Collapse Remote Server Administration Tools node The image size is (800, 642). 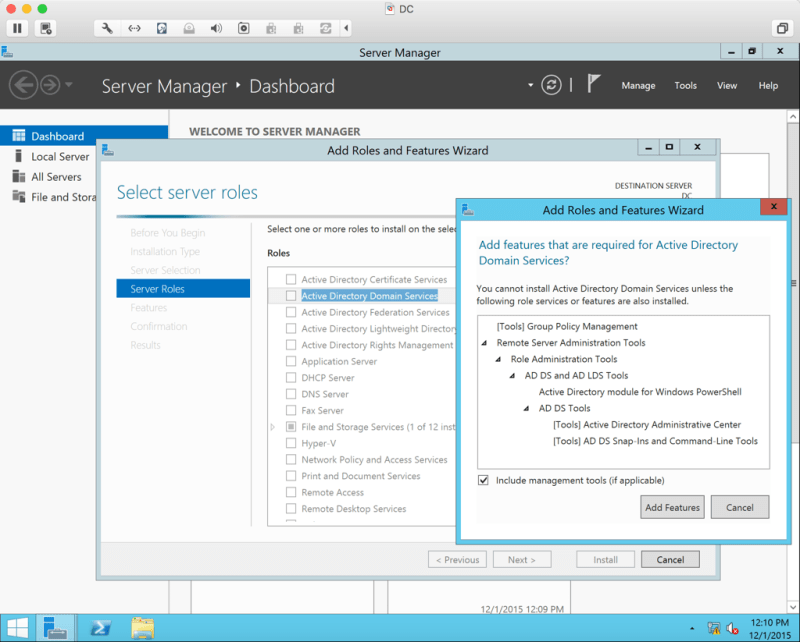coord(485,343)
